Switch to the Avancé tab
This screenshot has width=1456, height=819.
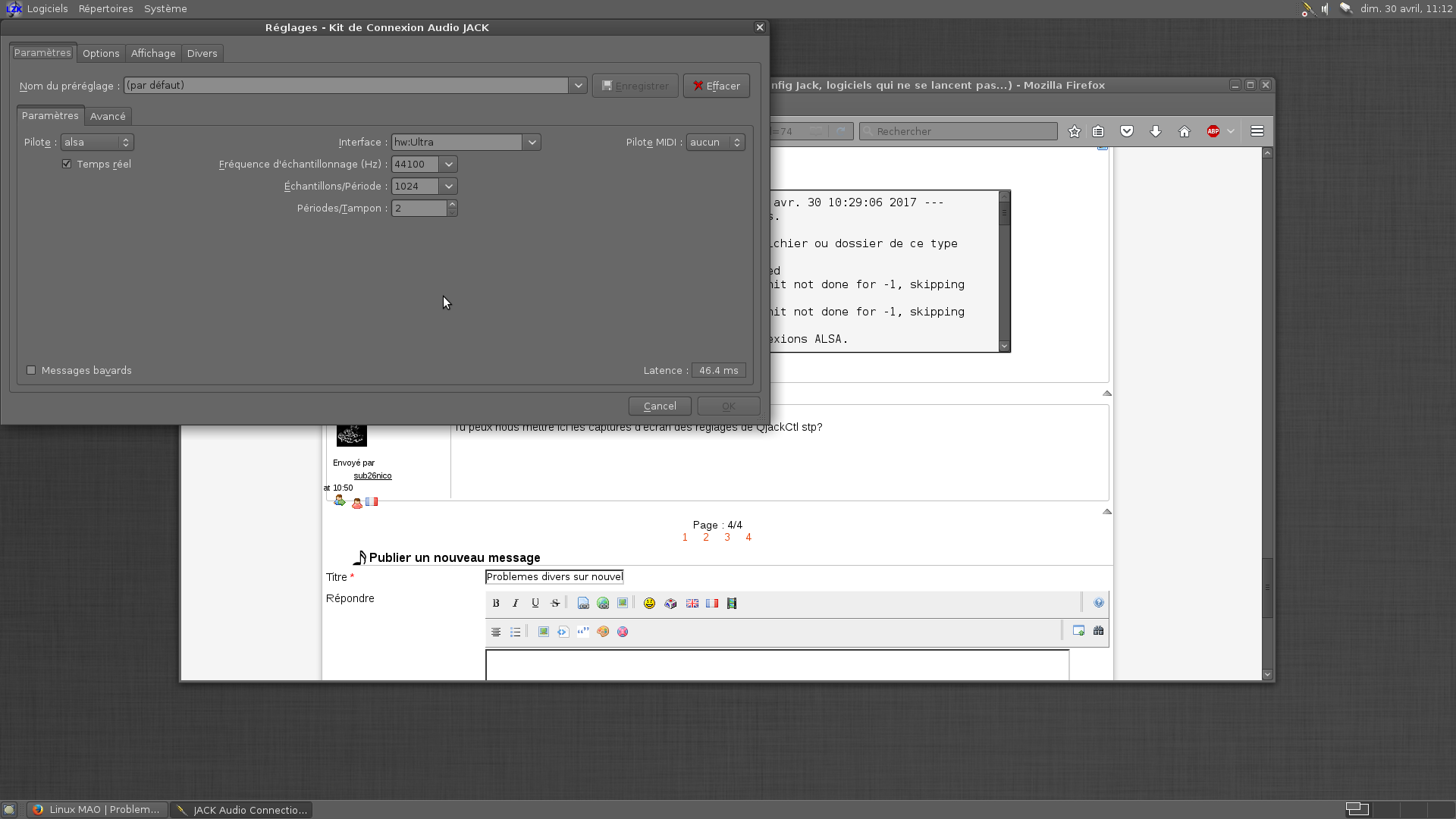click(x=108, y=116)
